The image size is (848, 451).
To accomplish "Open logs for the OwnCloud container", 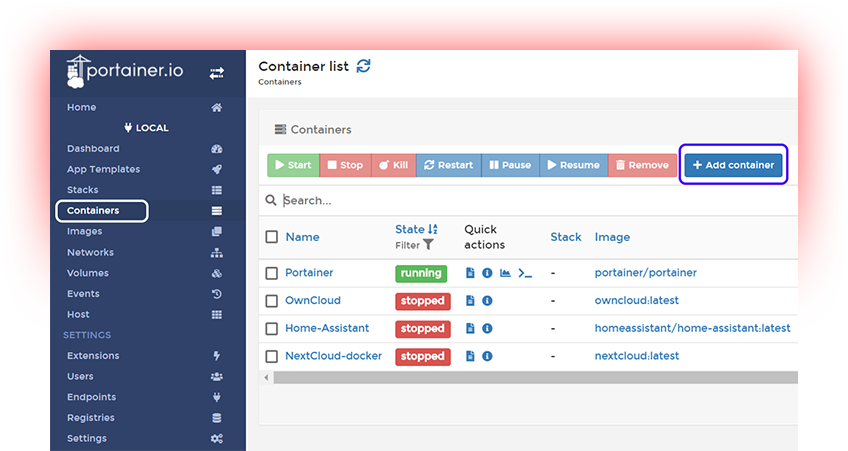I will coord(470,301).
